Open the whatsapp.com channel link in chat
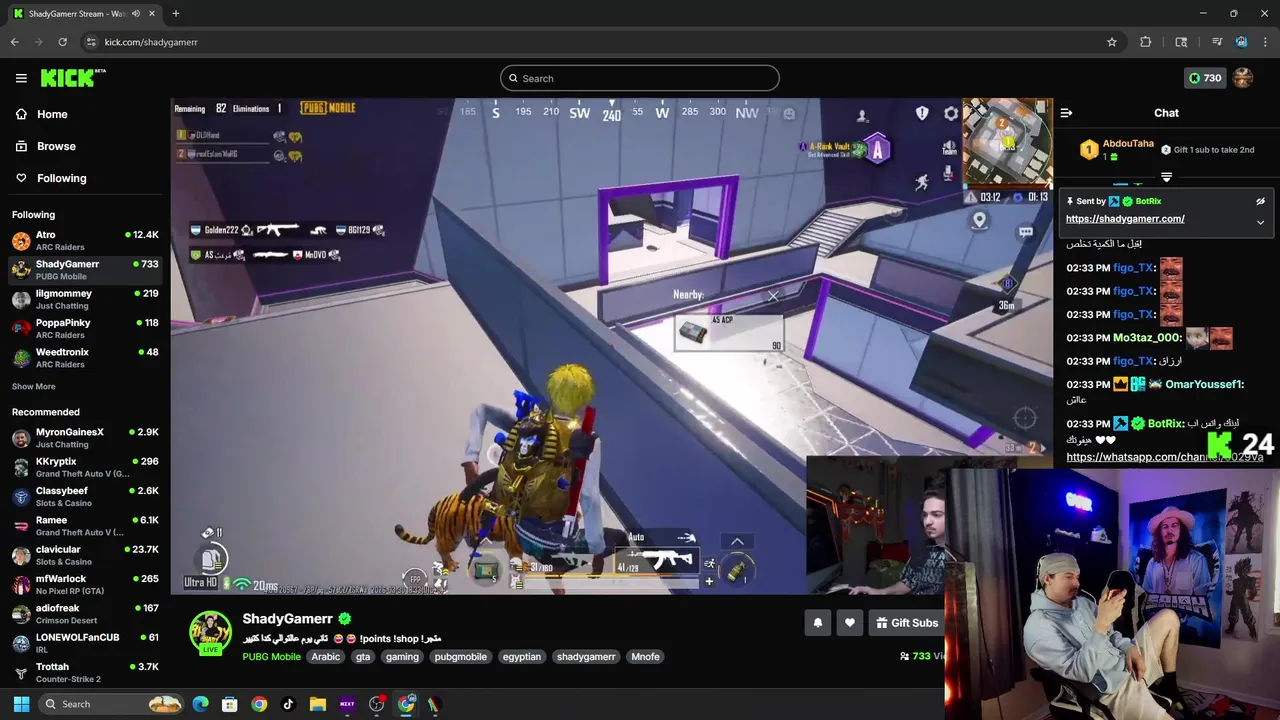 tap(1164, 457)
